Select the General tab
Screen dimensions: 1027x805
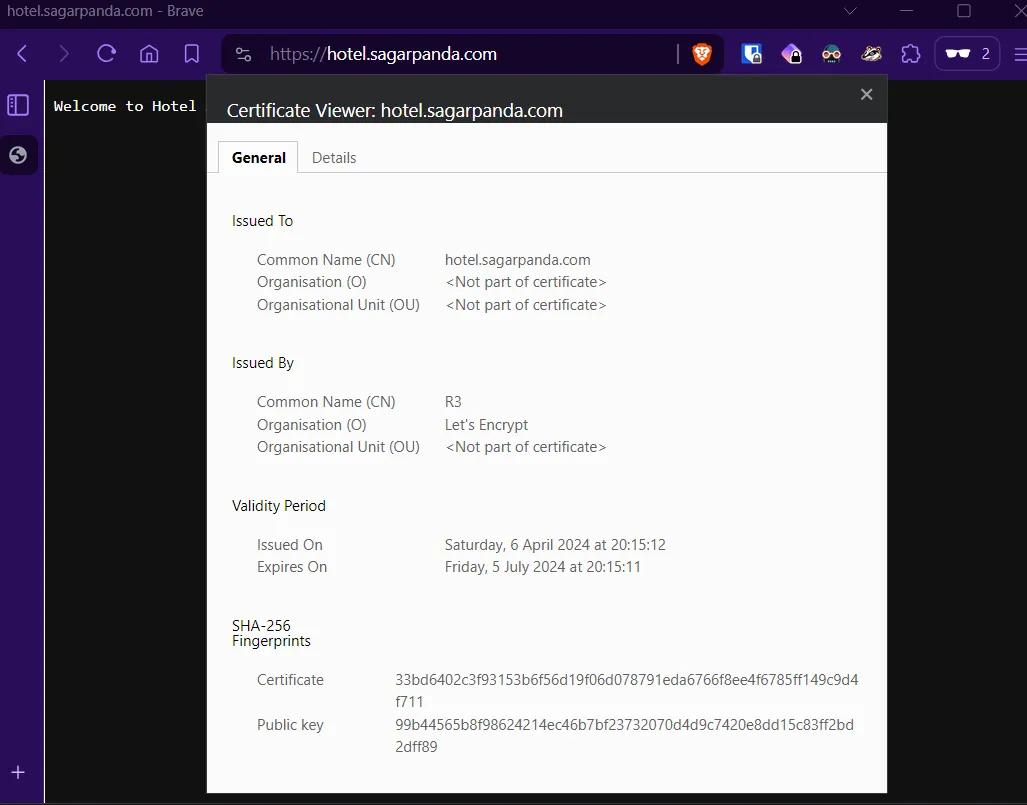259,158
